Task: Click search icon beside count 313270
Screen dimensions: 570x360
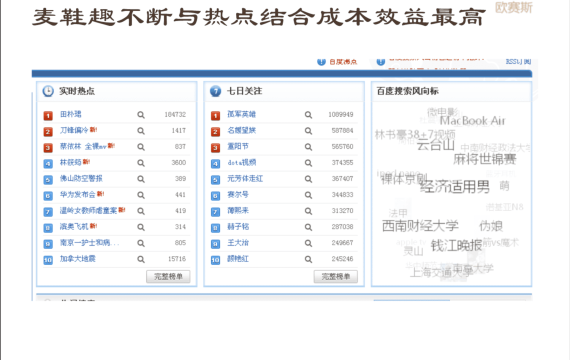Action: coord(308,211)
